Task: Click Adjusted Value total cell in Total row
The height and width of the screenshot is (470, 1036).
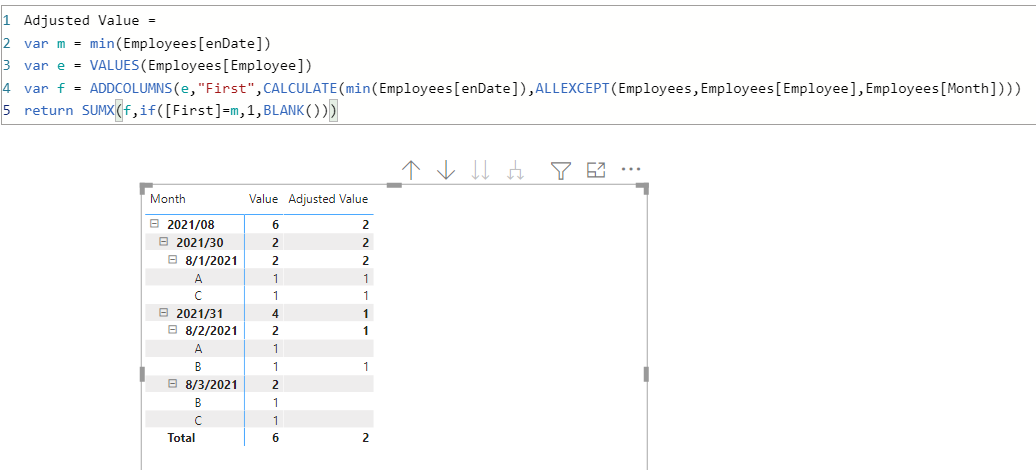Action: [x=365, y=438]
